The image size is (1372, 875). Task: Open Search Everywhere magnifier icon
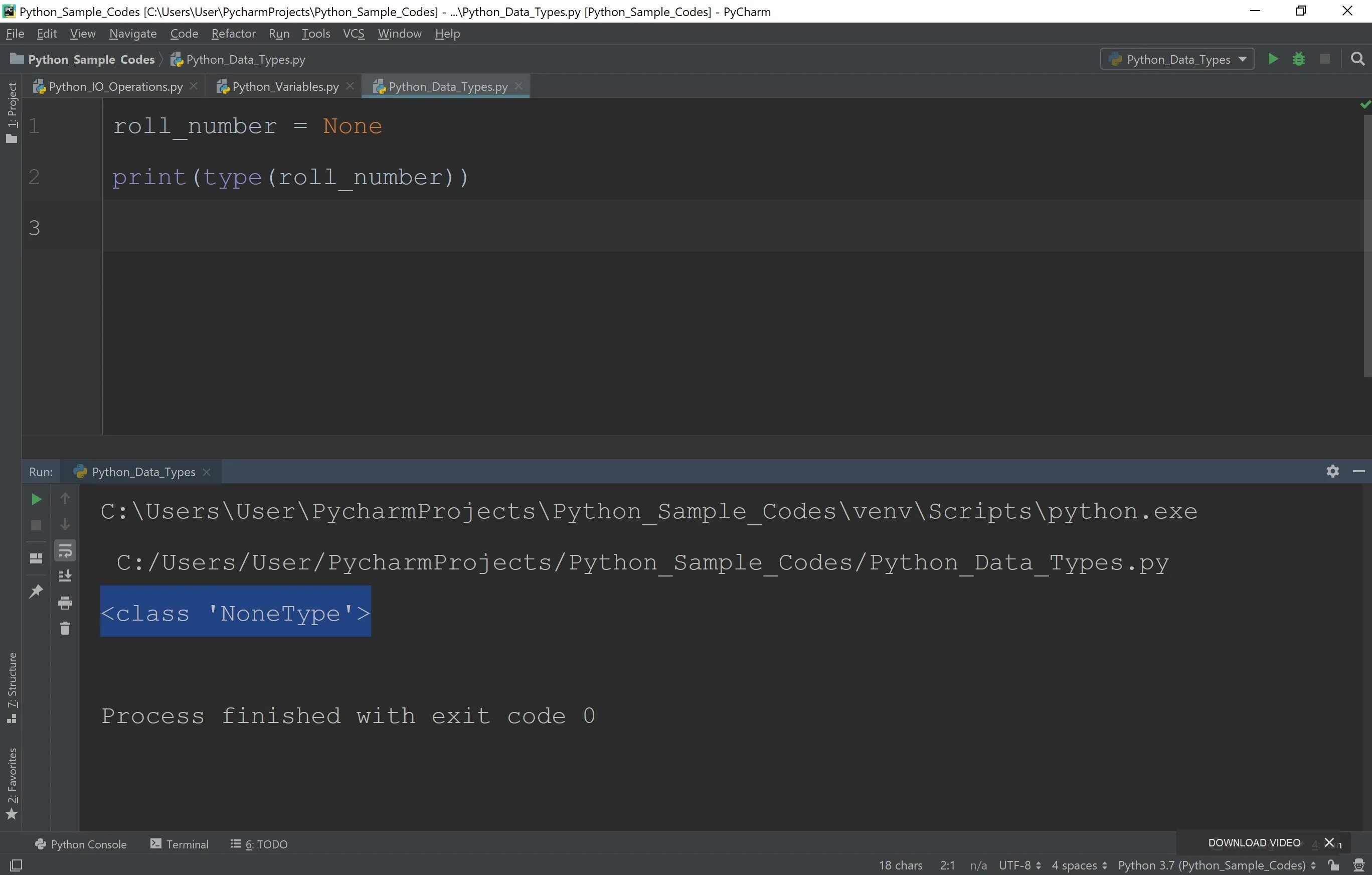tap(1358, 59)
